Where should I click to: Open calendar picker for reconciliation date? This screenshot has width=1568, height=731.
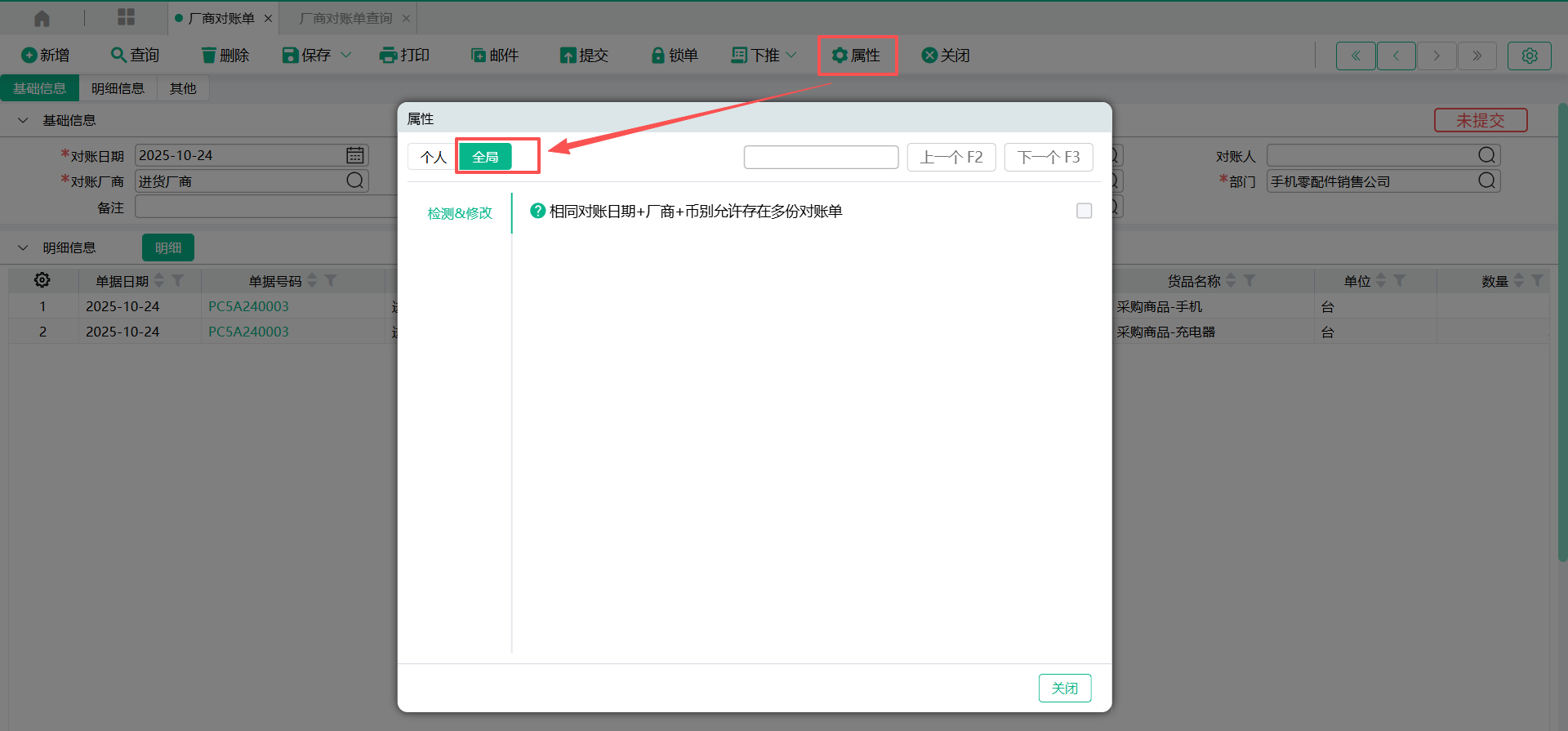[355, 155]
